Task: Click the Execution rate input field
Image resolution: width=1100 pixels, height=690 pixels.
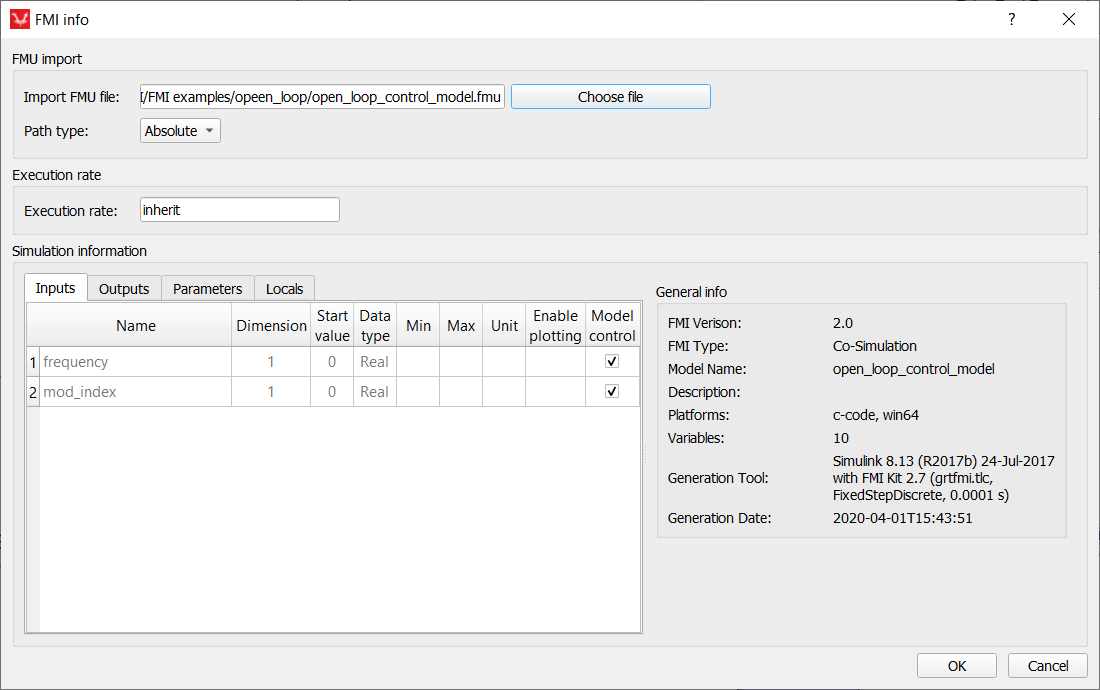Action: [240, 210]
